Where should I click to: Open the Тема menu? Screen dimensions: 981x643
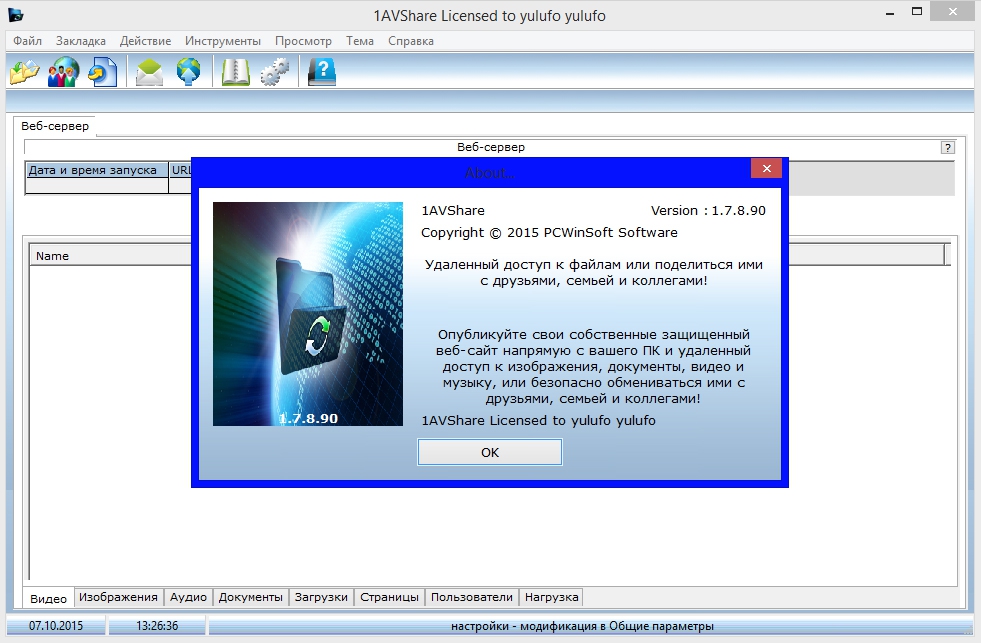click(x=360, y=41)
